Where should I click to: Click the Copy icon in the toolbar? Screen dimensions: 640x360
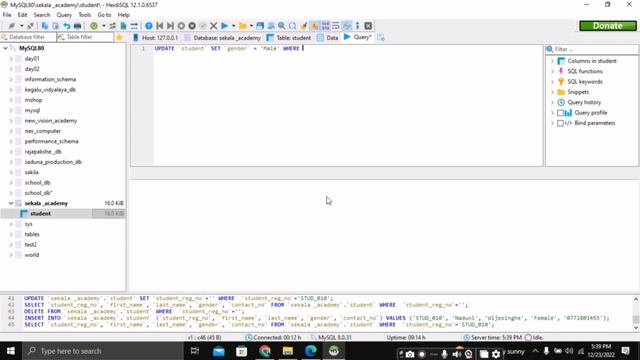click(45, 26)
